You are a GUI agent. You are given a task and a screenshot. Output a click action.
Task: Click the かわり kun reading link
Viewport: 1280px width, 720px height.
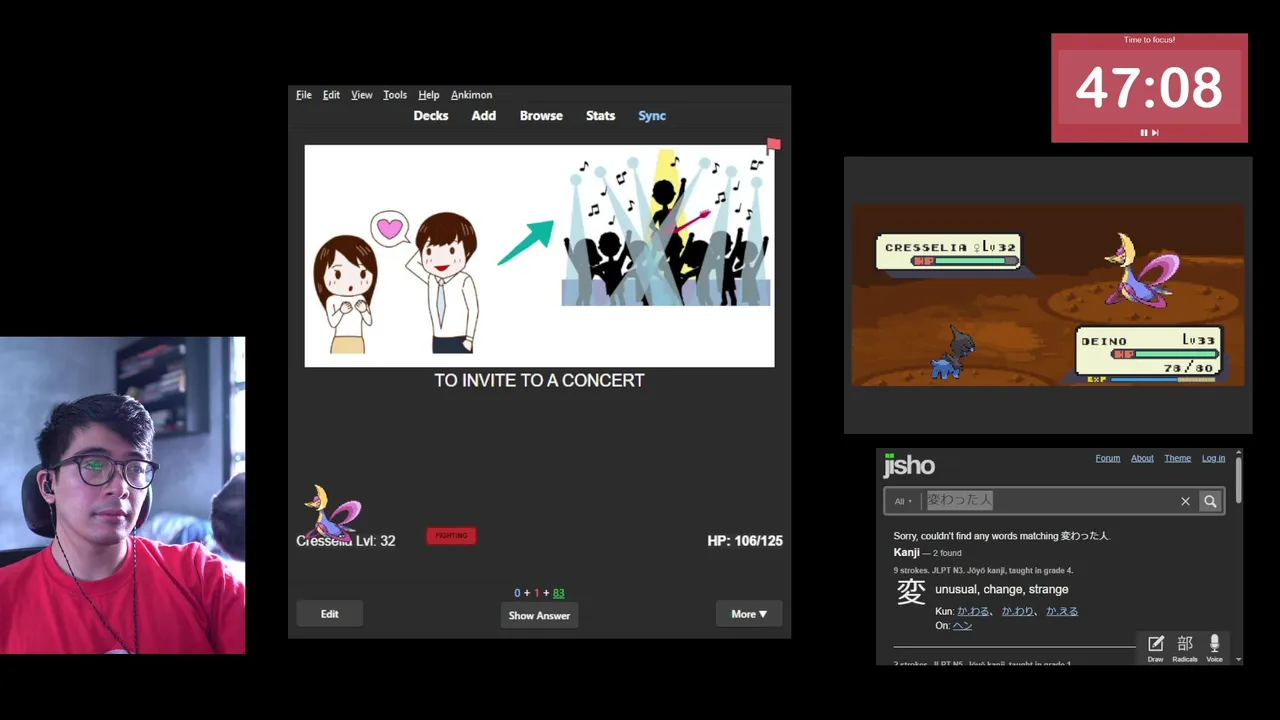(x=1018, y=611)
